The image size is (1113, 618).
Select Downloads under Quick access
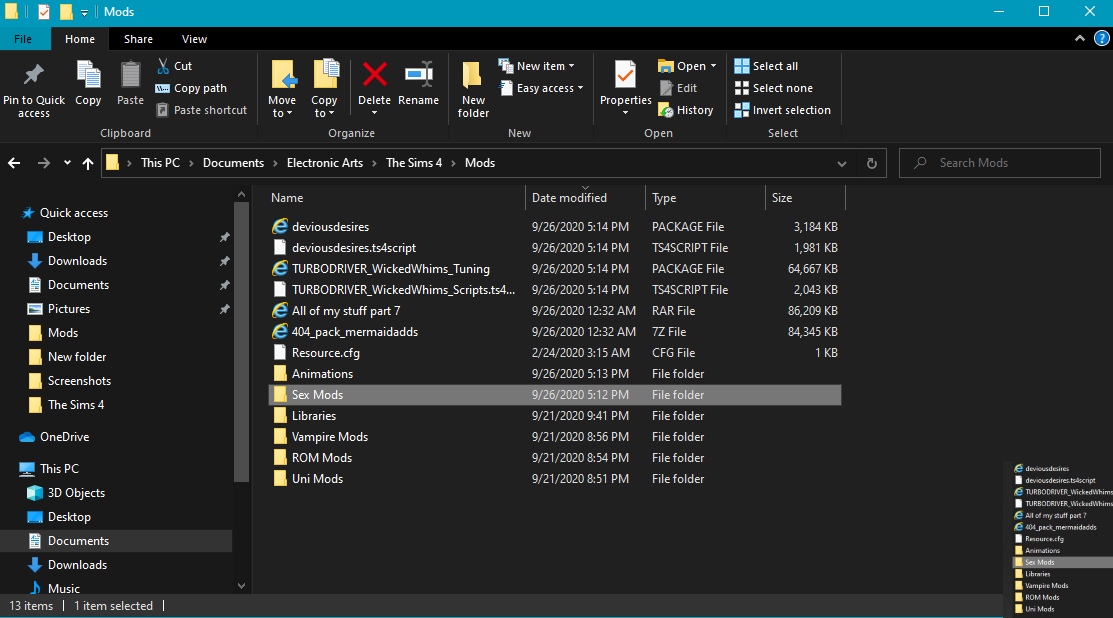click(x=77, y=261)
